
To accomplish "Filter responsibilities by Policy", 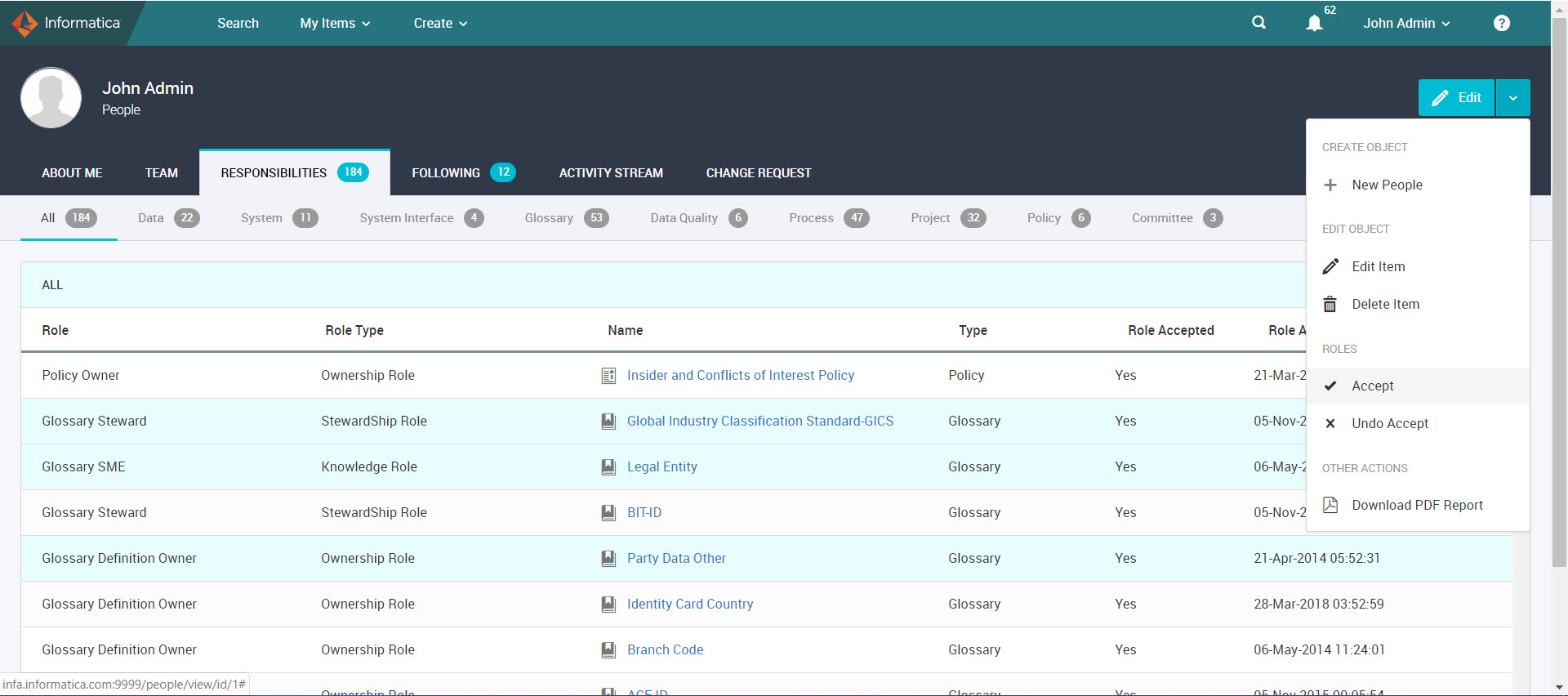I will [1058, 218].
